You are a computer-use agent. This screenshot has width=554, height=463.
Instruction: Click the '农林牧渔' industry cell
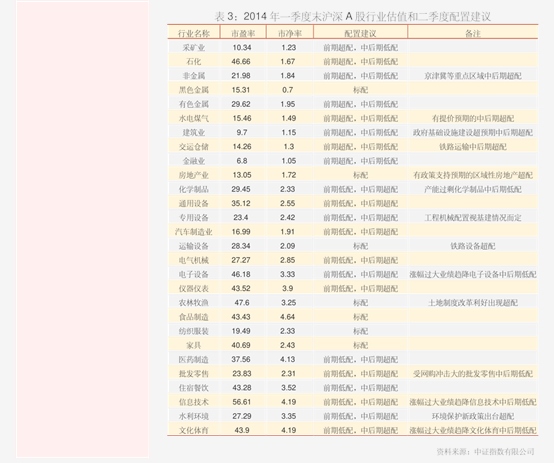pyautogui.click(x=194, y=303)
